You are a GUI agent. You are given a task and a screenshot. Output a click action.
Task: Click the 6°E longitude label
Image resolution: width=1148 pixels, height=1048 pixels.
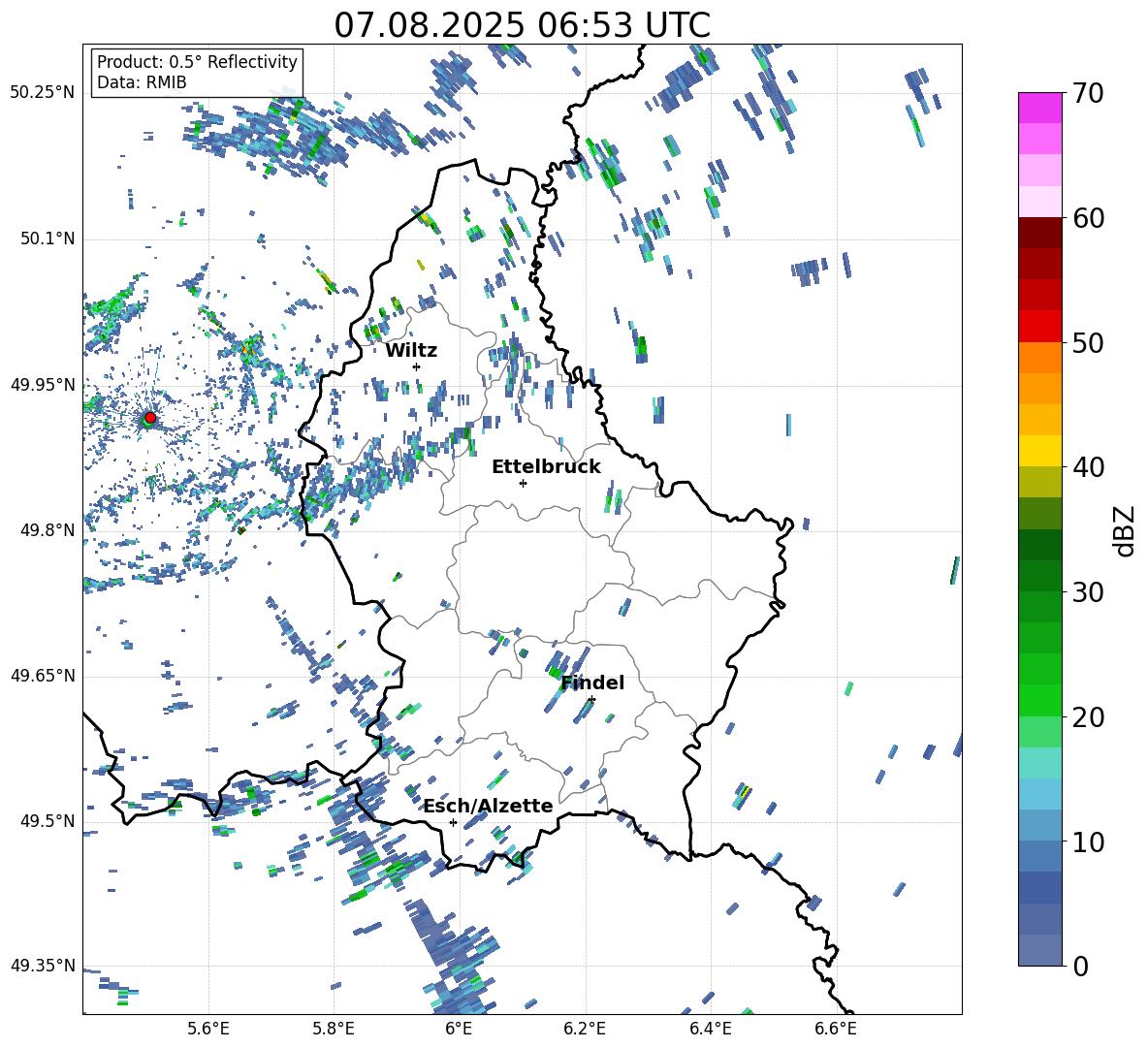coord(459,1029)
